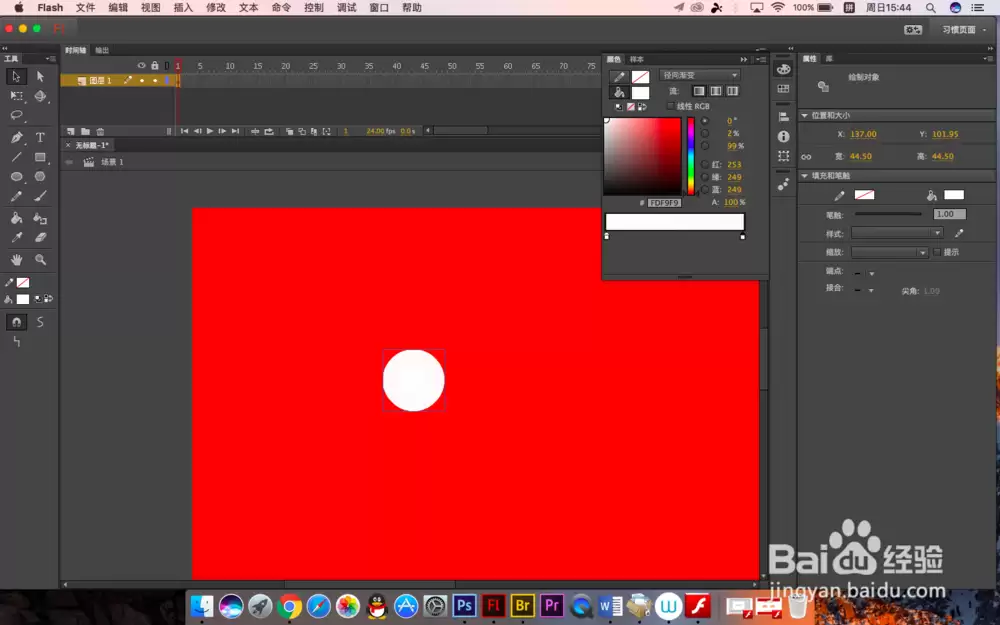Viewport: 1000px width, 625px height.
Task: Open the 径向渐变 fill type dropdown
Action: point(700,75)
